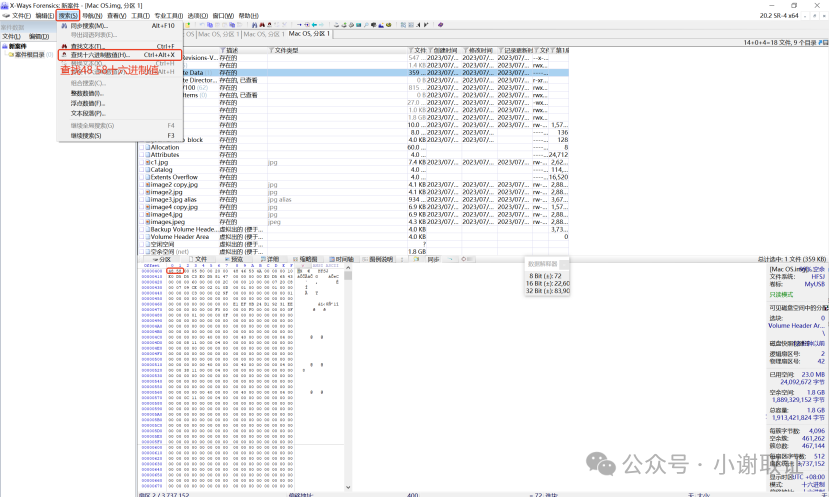Select 案件根目录 folder in case tree
Viewport: 830px width, 497px height.
30,55
